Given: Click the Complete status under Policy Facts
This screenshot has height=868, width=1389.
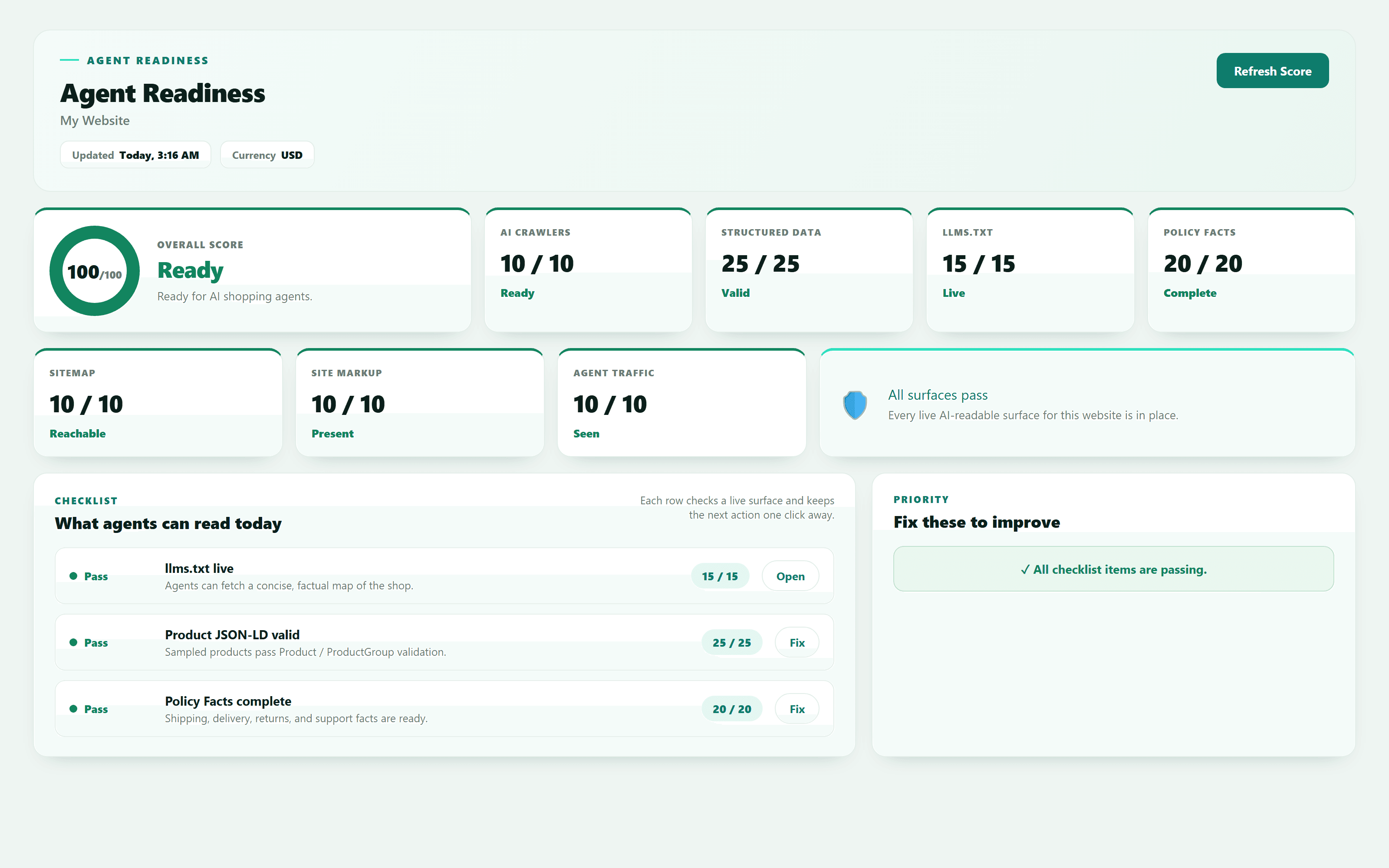Looking at the screenshot, I should tap(1189, 293).
